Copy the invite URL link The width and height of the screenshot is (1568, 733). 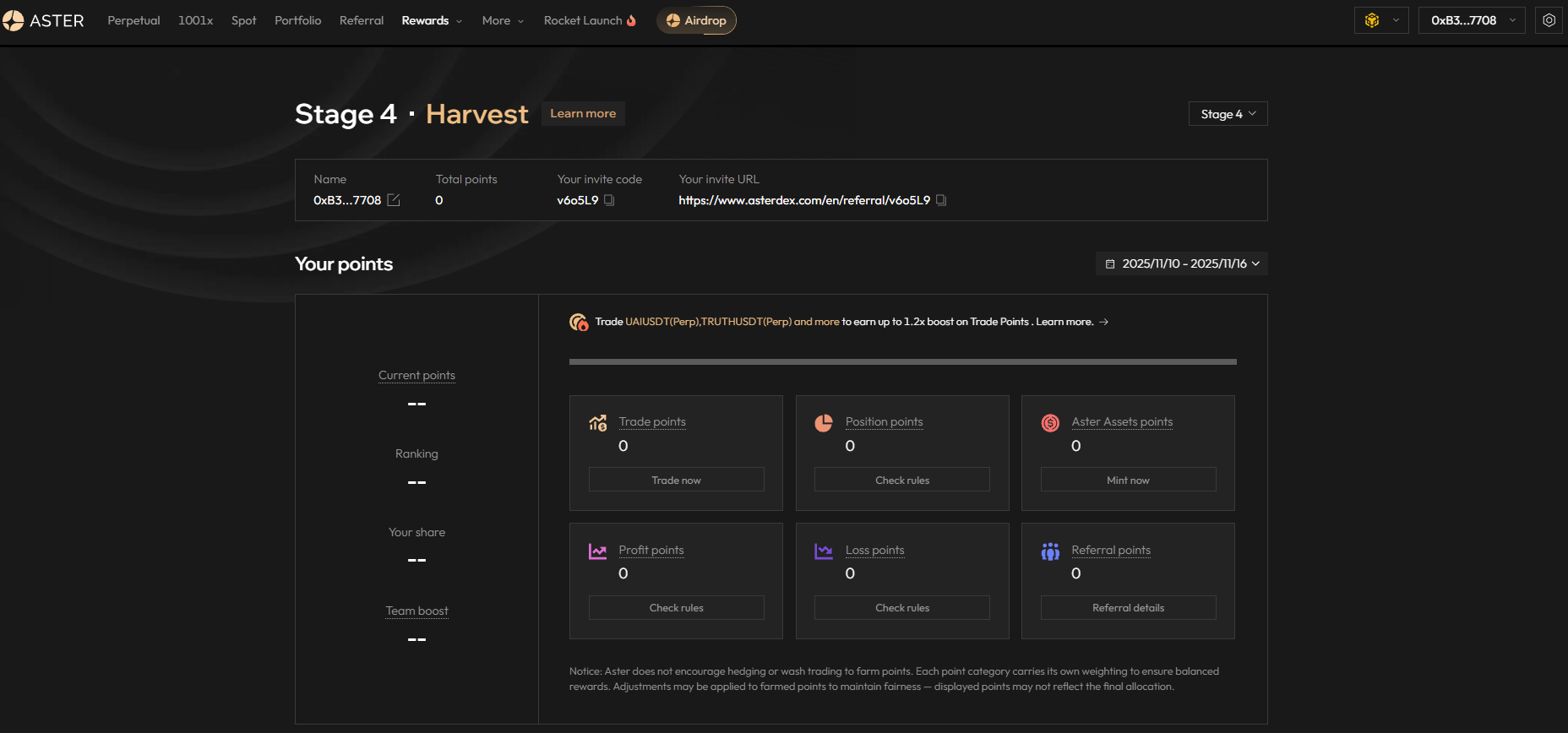(x=941, y=200)
